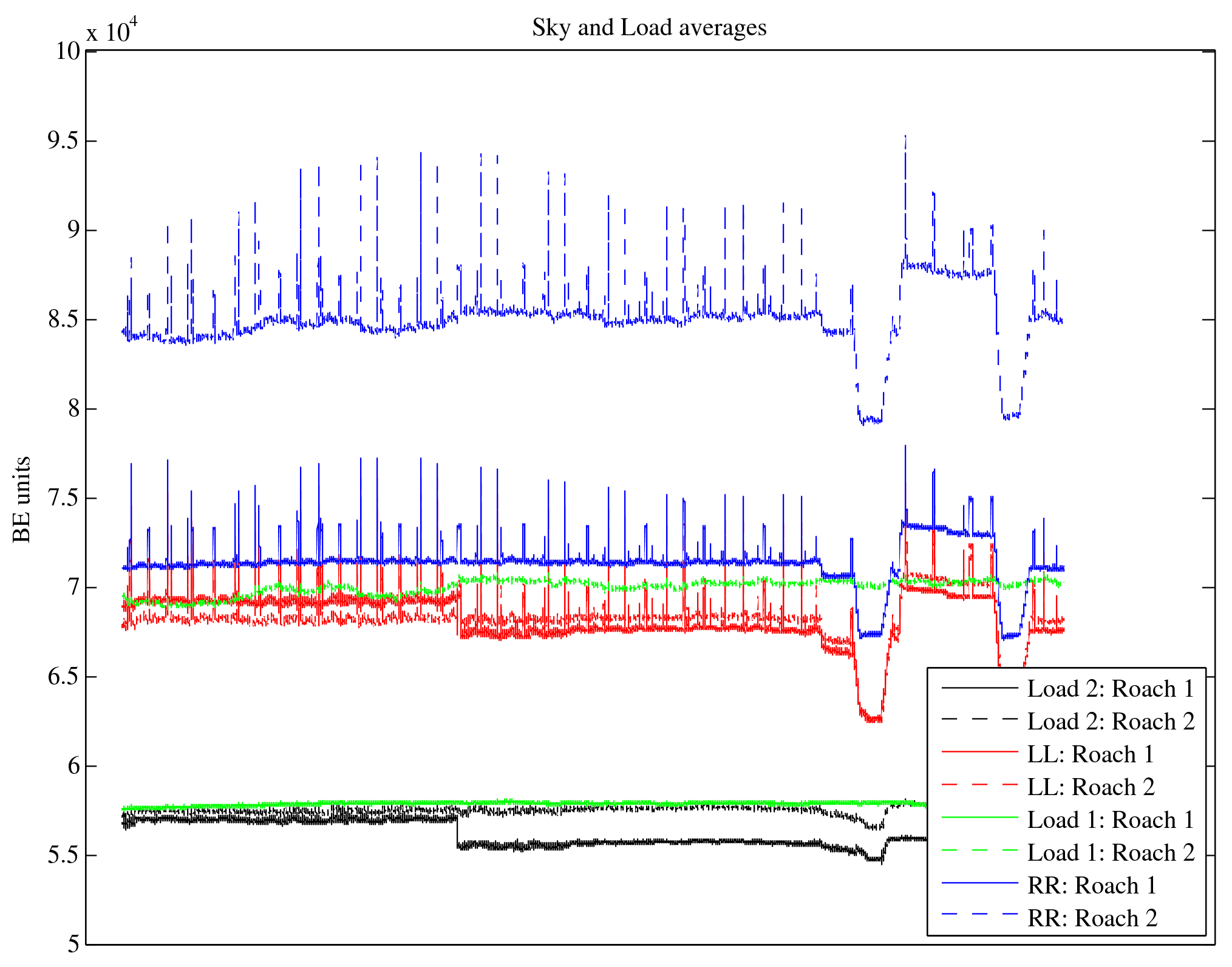Select the 'RR: Roach 2' legend entry
Screen dimensions: 1232x967
coord(1091,918)
